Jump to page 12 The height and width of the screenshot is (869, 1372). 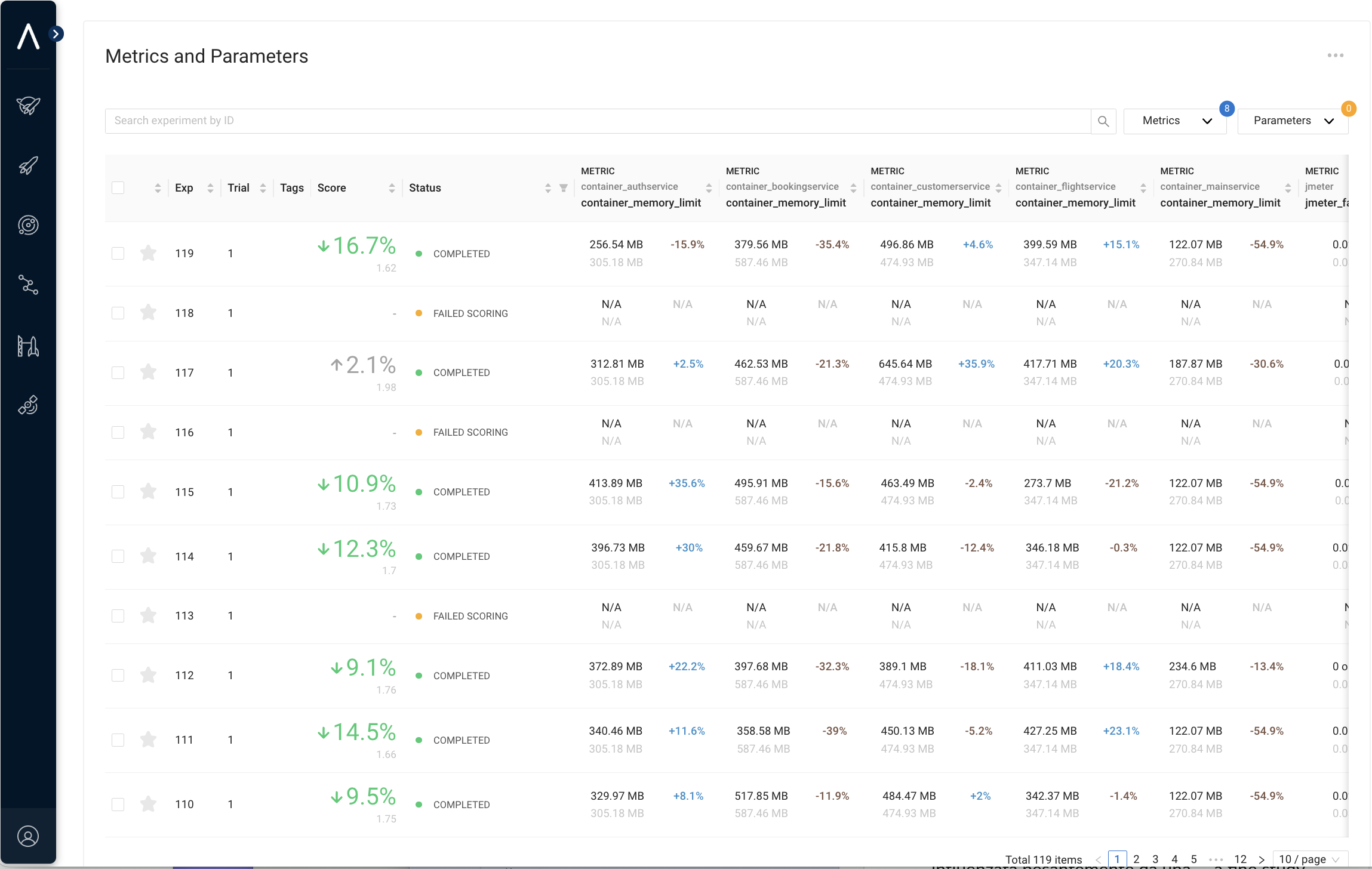(x=1240, y=859)
